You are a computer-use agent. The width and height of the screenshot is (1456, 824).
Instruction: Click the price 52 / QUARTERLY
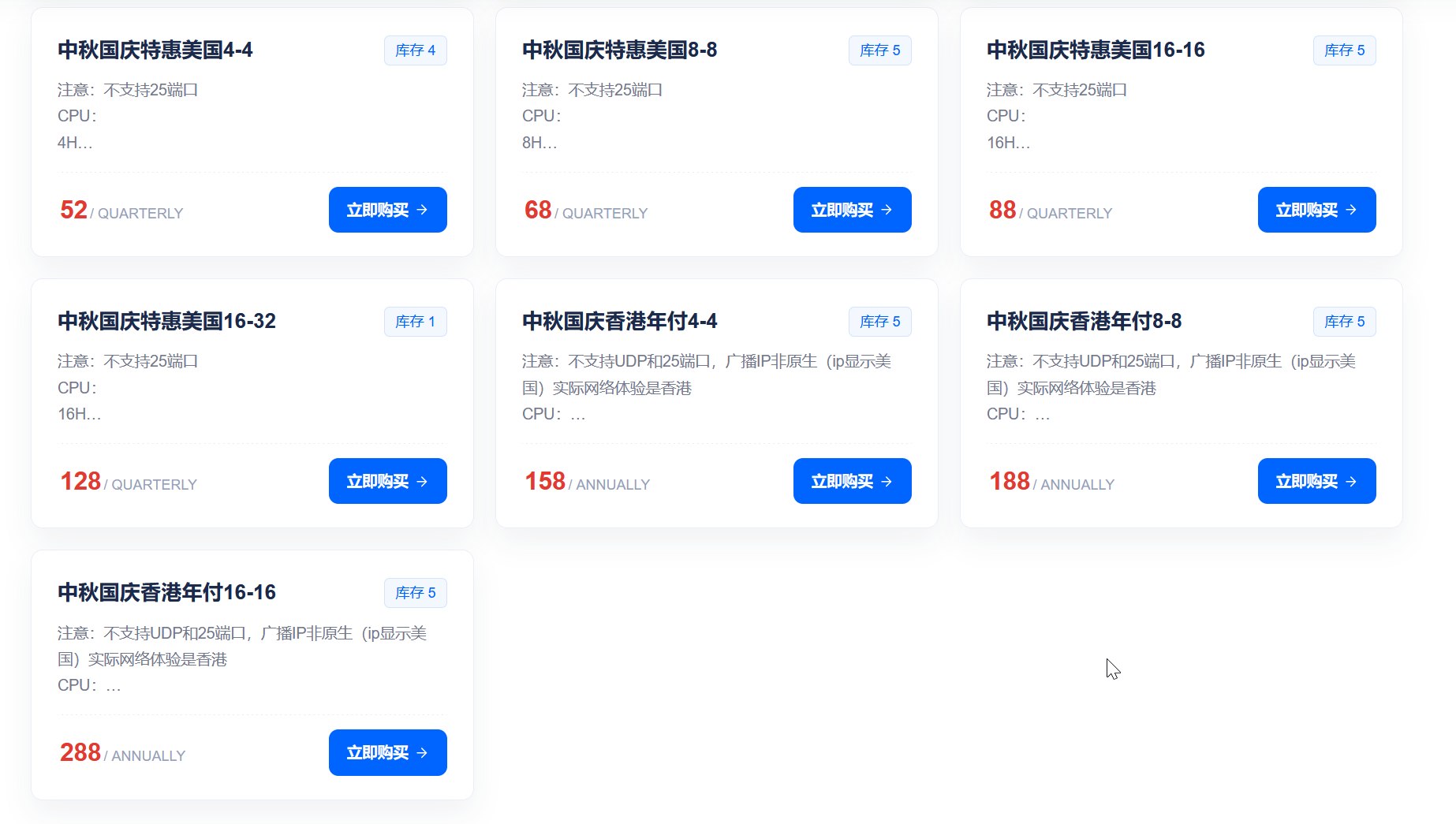point(121,210)
